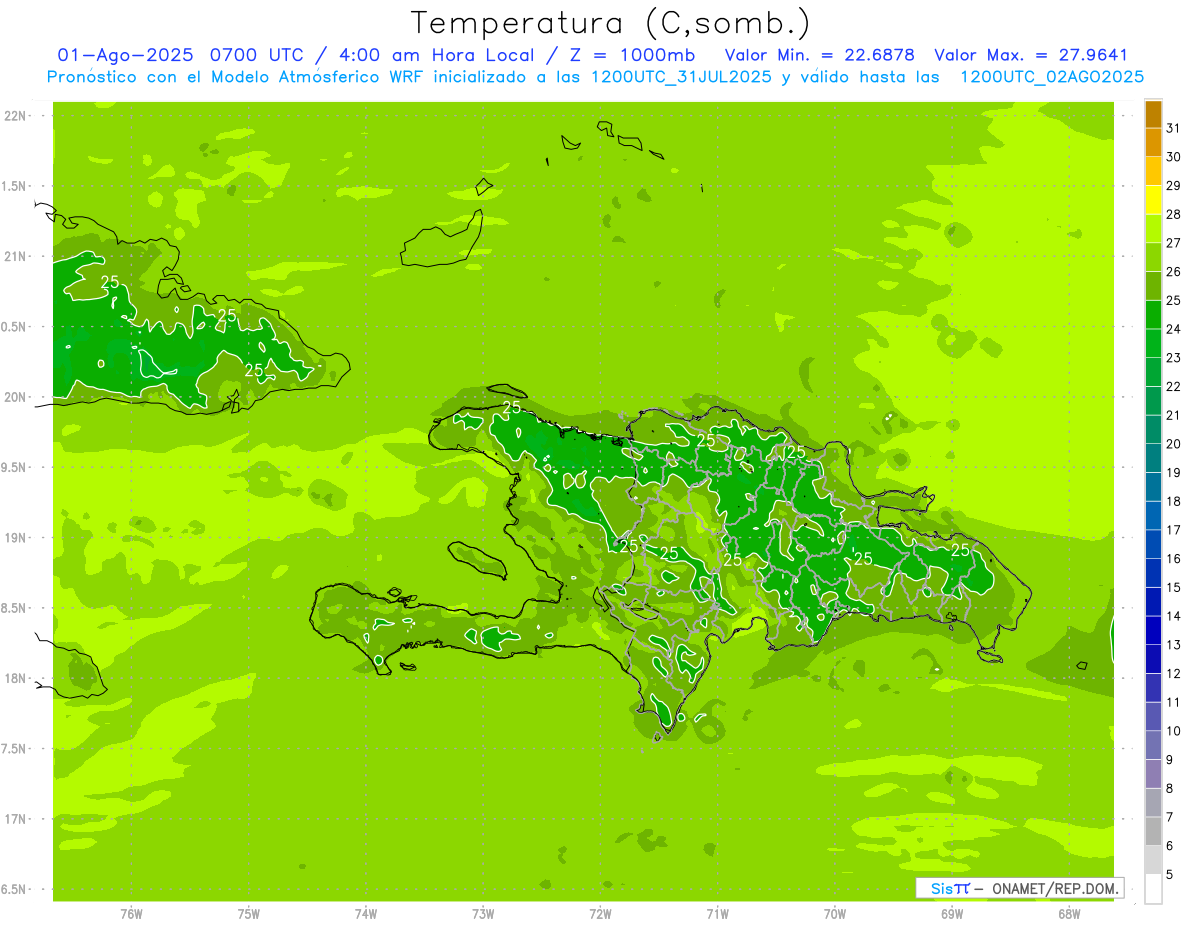Click the '21N' latitude label
Screen dimensions: 1200x927
[x=16, y=257]
